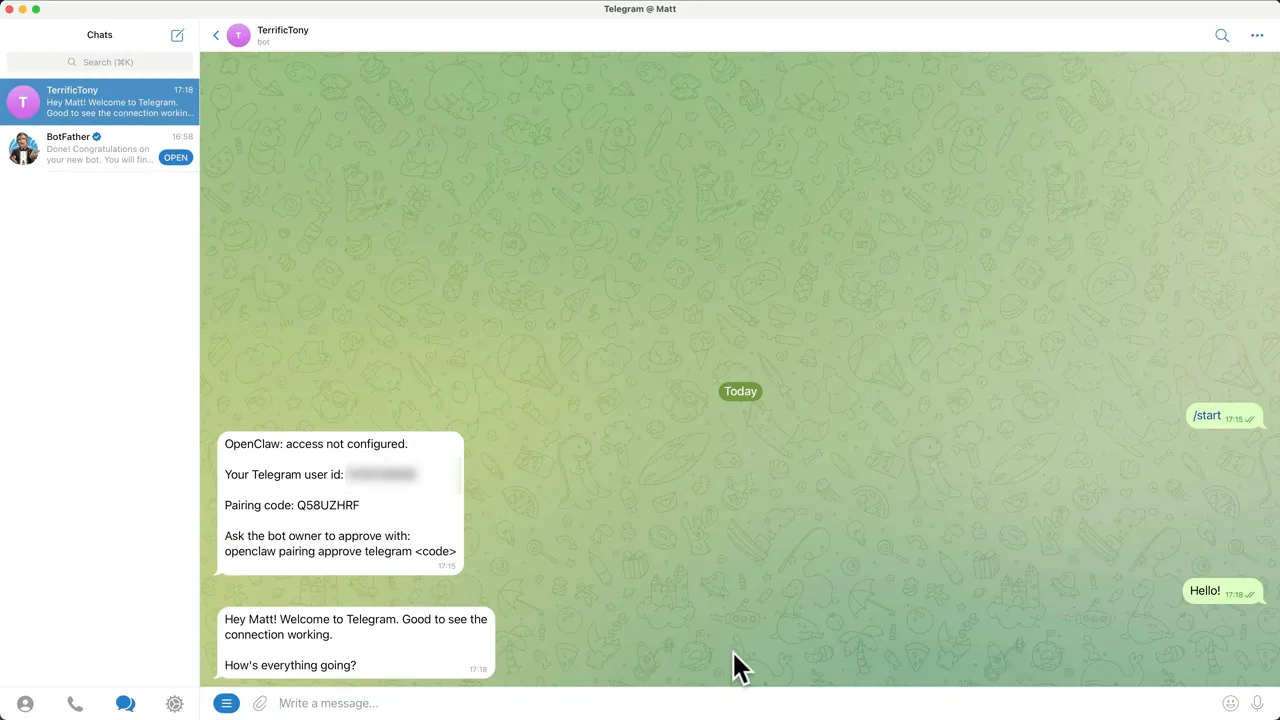The width and height of the screenshot is (1280, 720).
Task: Search within this chat
Action: coord(1222,36)
